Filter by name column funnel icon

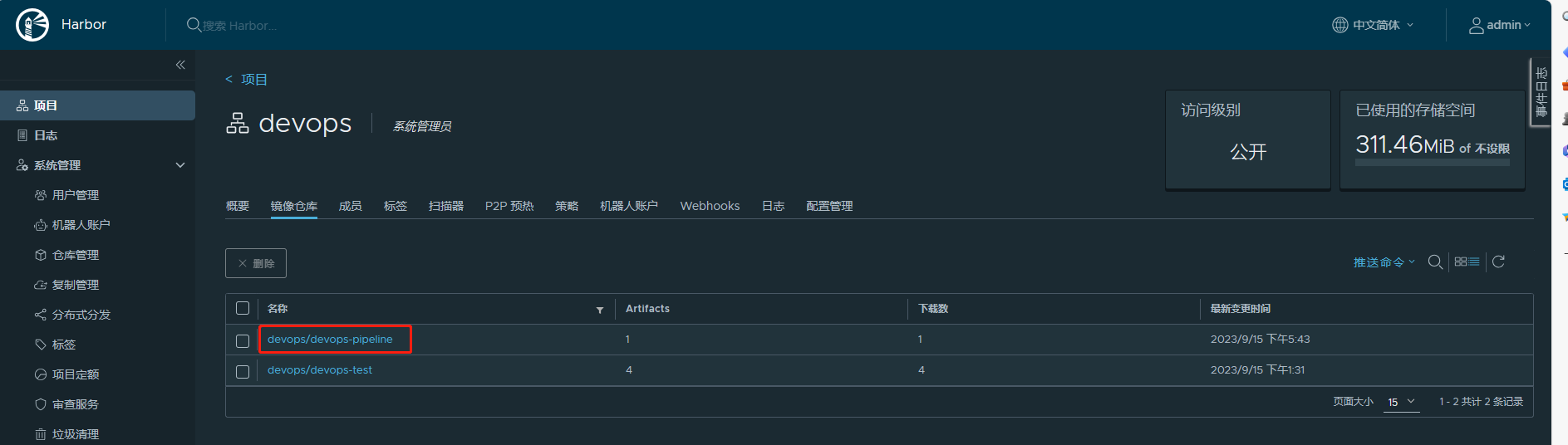(599, 310)
